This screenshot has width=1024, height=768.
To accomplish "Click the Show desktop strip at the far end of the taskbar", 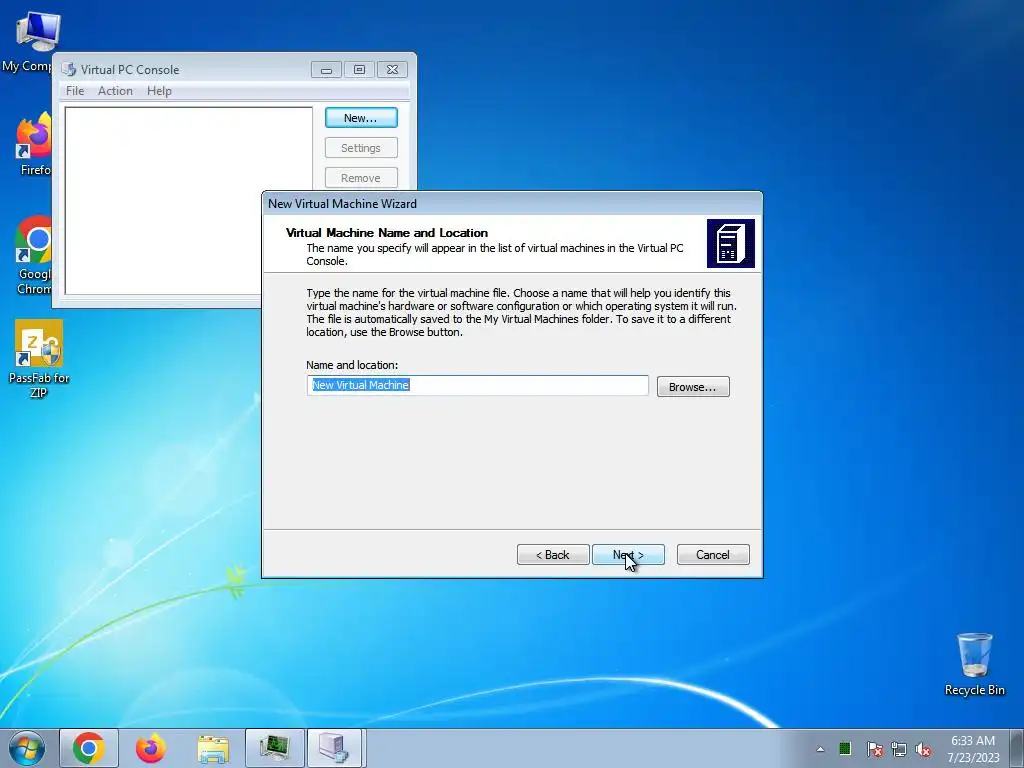I will pyautogui.click(x=1016, y=748).
